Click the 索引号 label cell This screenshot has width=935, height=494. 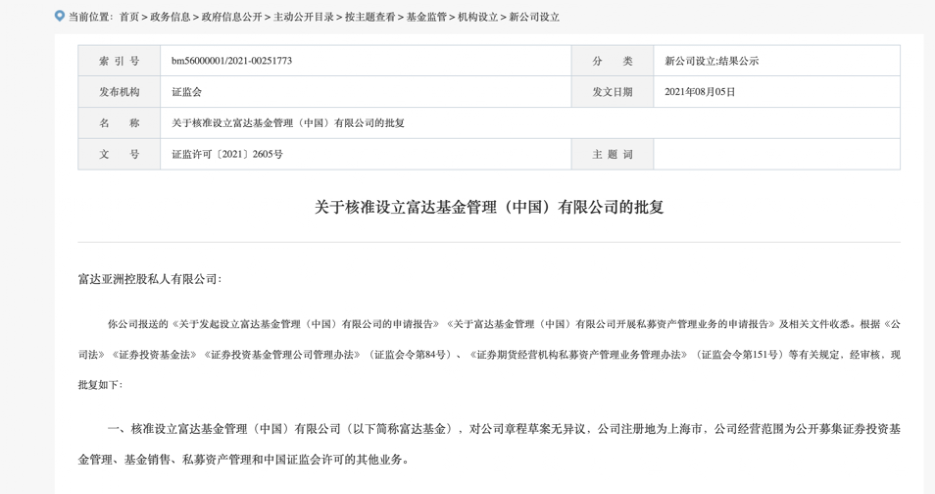click(119, 61)
